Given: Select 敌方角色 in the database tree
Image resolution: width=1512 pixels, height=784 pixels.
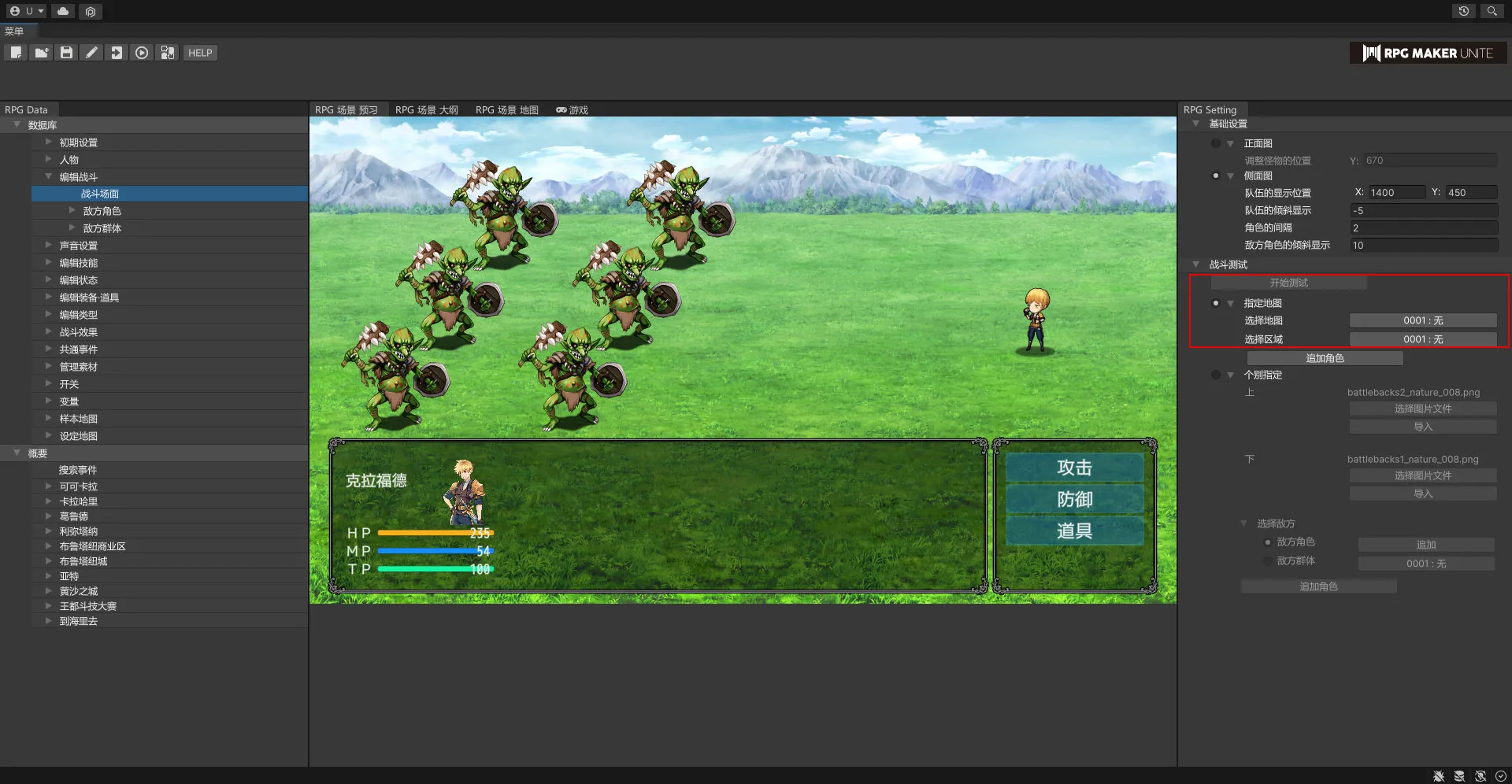Looking at the screenshot, I should [102, 211].
